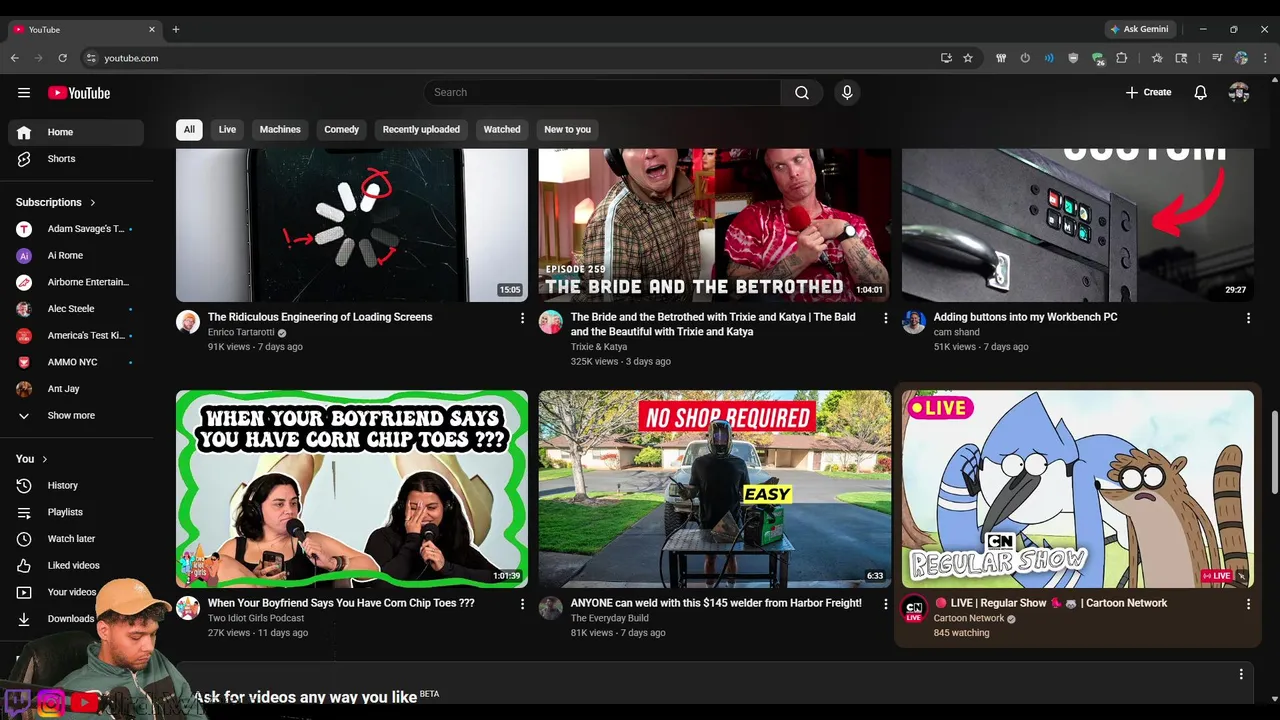The height and width of the screenshot is (720, 1280).
Task: Click the search magnifier button
Action: pos(802,92)
